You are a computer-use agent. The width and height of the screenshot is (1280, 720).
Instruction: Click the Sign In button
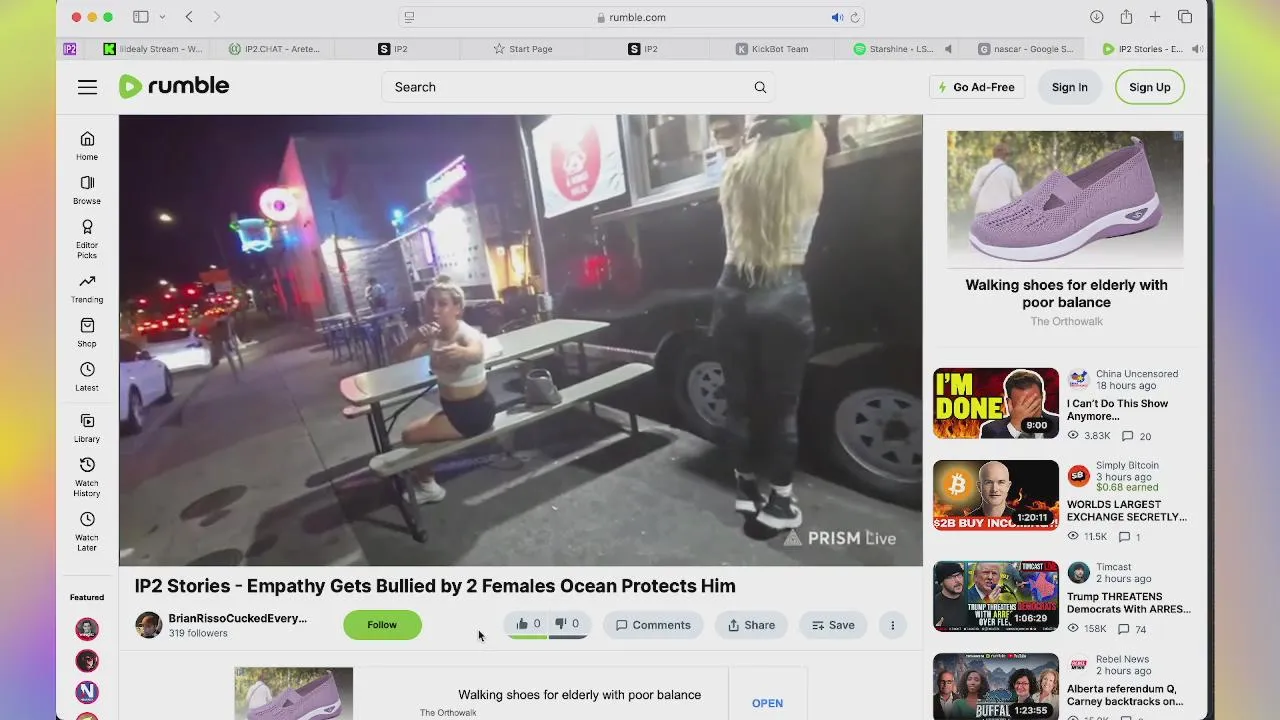pyautogui.click(x=1069, y=87)
